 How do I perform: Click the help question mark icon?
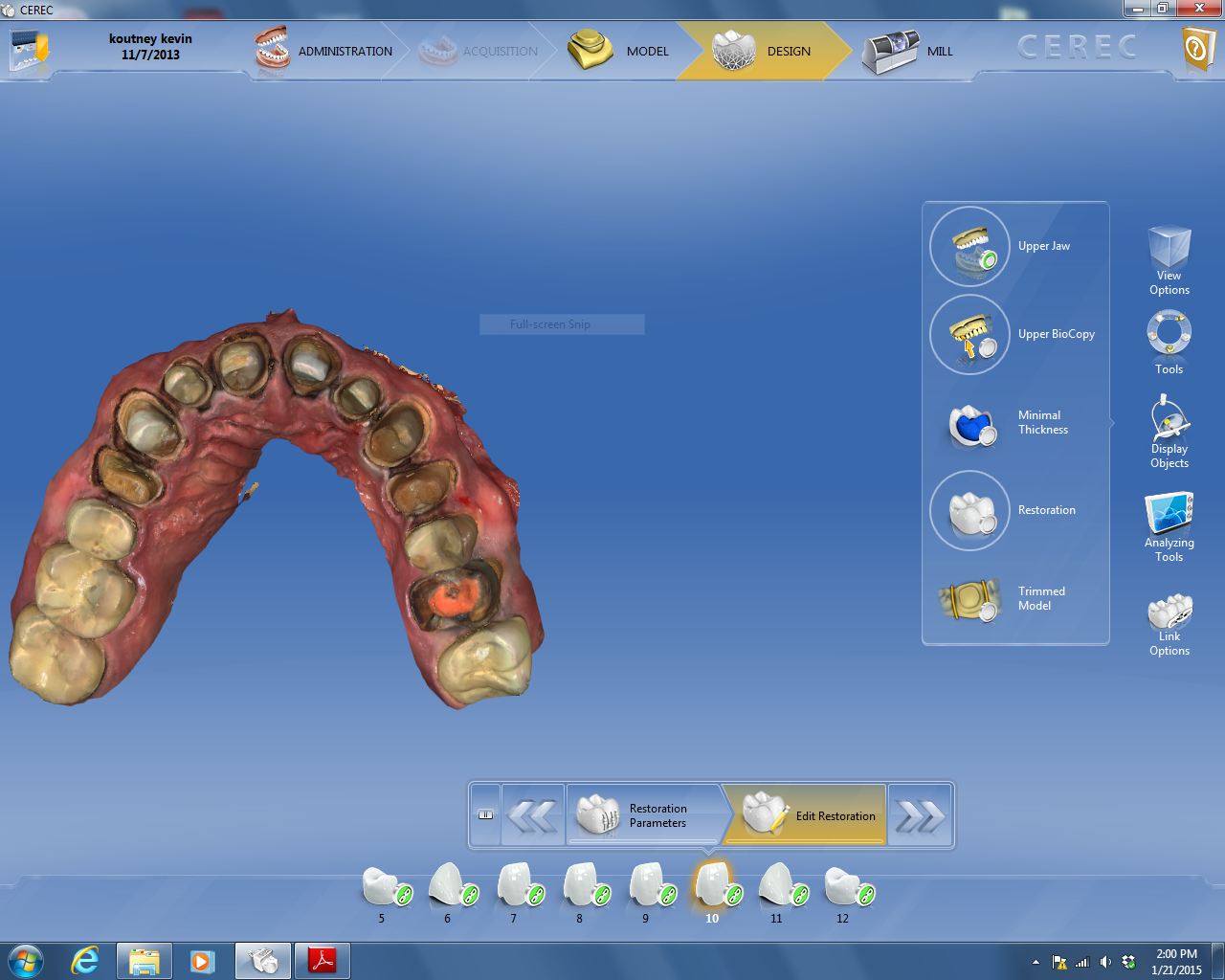point(1197,48)
